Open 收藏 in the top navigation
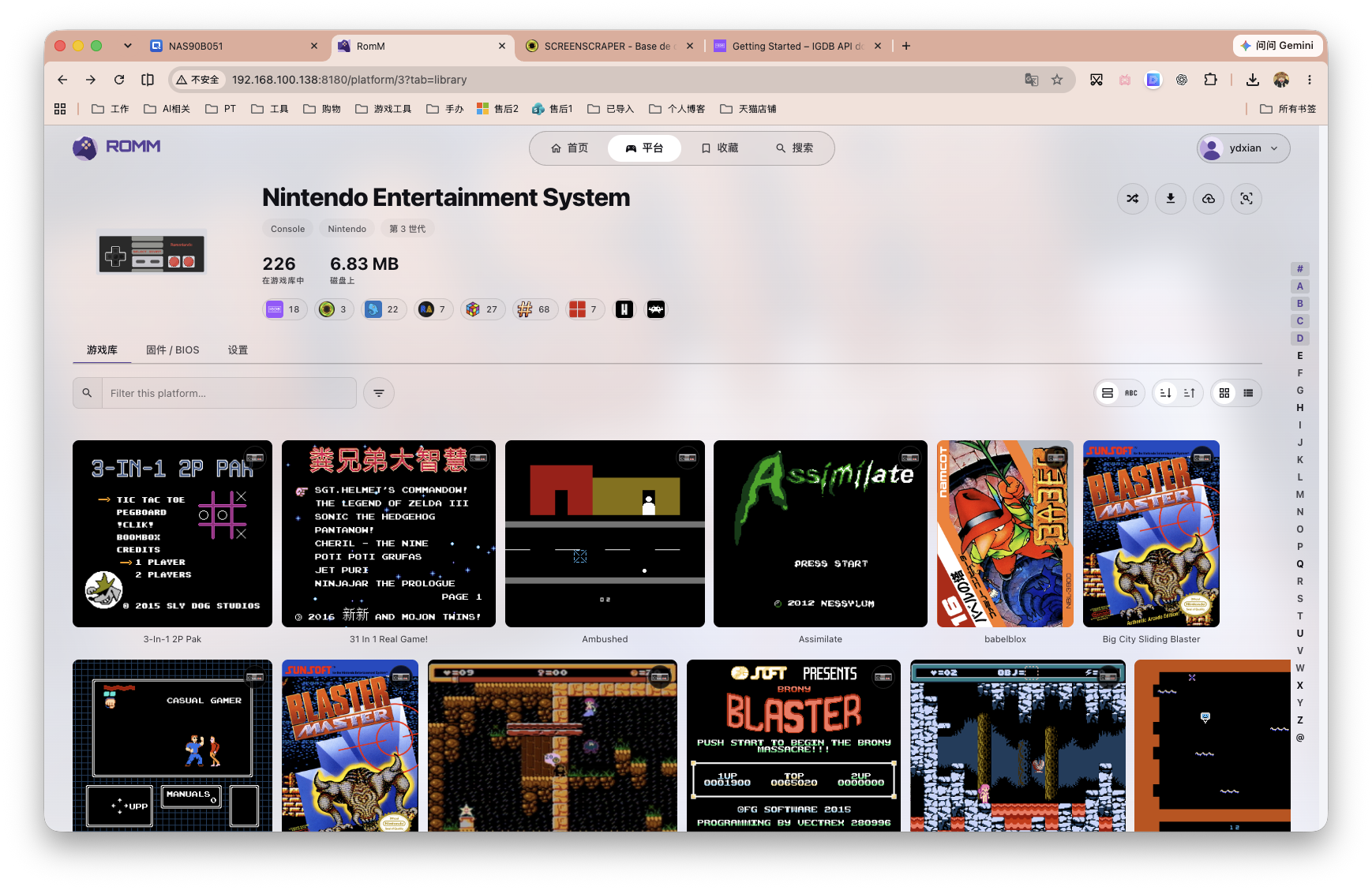This screenshot has height=890, width=1372. pos(720,148)
